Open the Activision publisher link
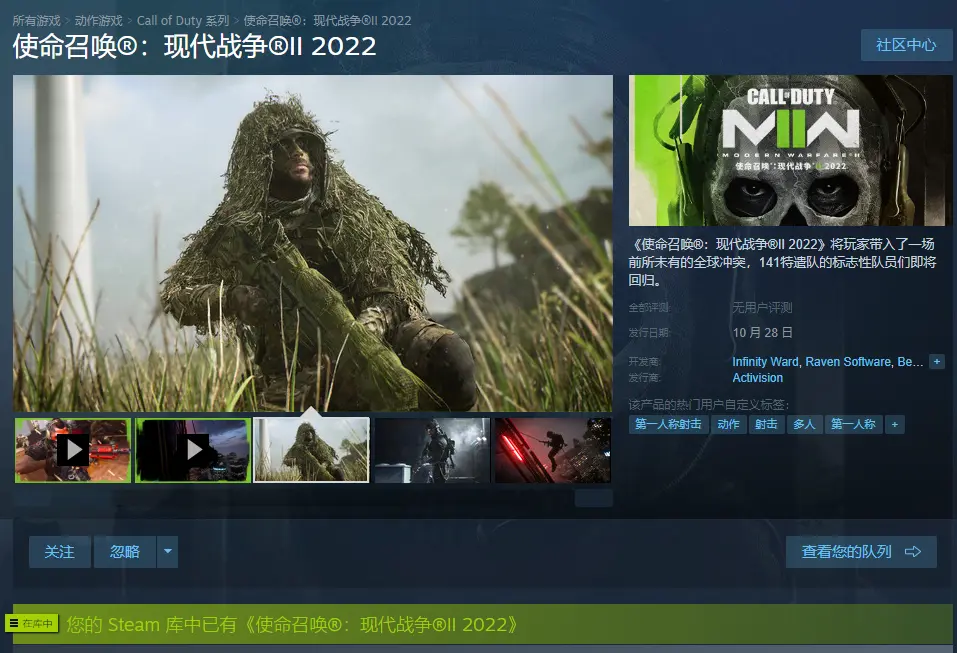This screenshot has height=653, width=957. coord(757,378)
